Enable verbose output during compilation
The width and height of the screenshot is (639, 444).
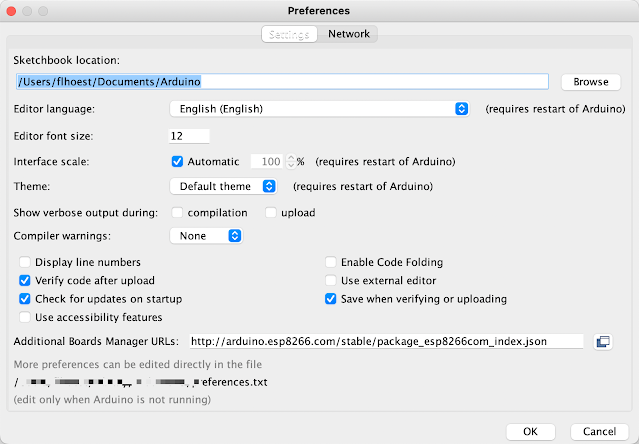177,212
